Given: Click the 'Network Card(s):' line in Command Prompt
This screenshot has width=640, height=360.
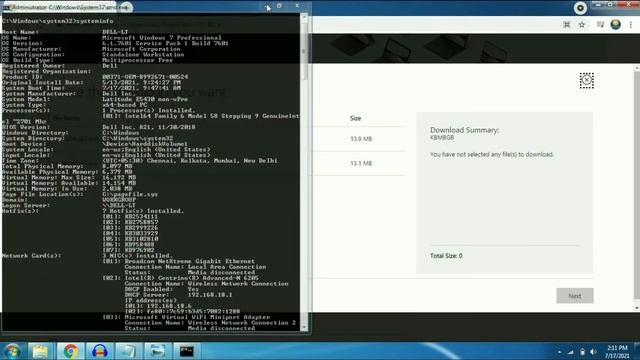Looking at the screenshot, I should [87, 256].
